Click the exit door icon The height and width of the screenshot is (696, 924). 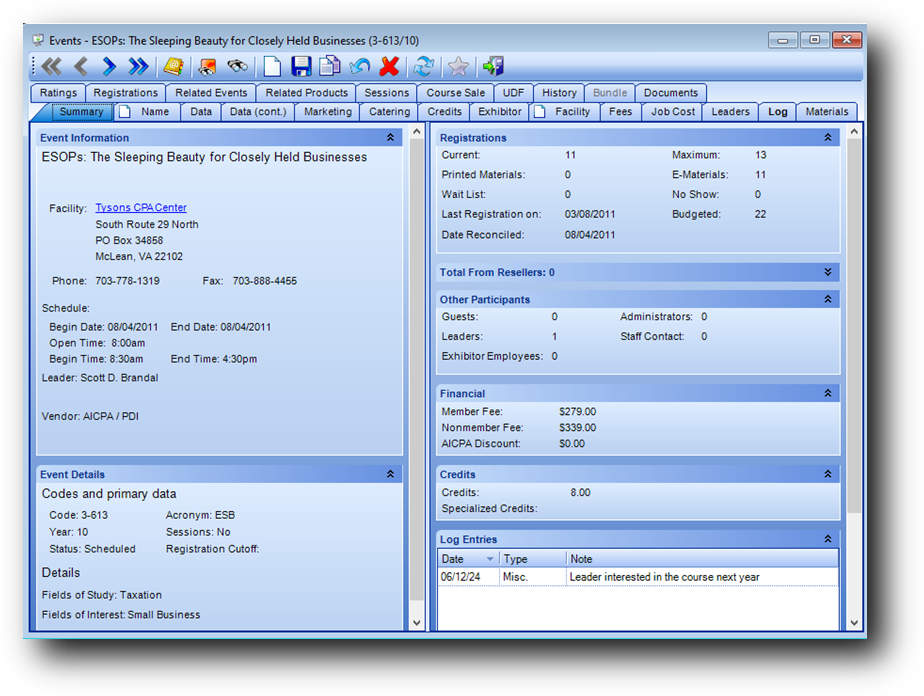[493, 67]
